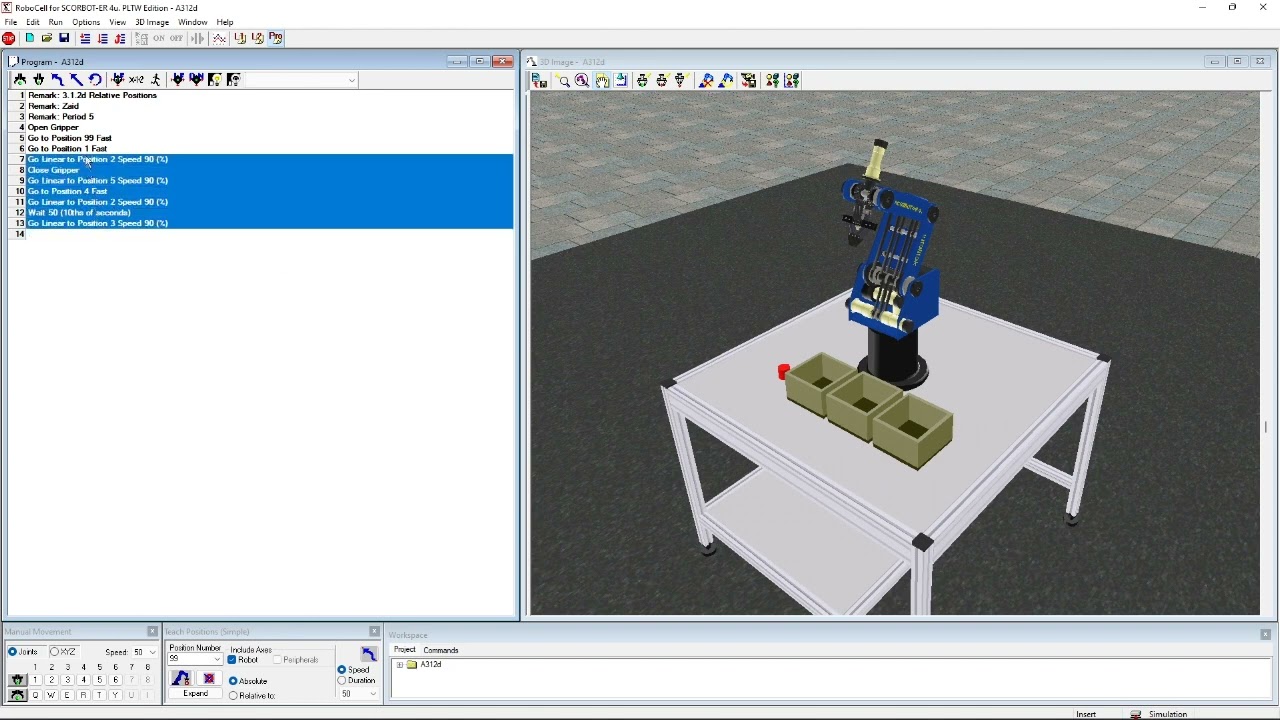
Task: Click the circular blue arrow Go Circular icon
Action: [x=95, y=80]
